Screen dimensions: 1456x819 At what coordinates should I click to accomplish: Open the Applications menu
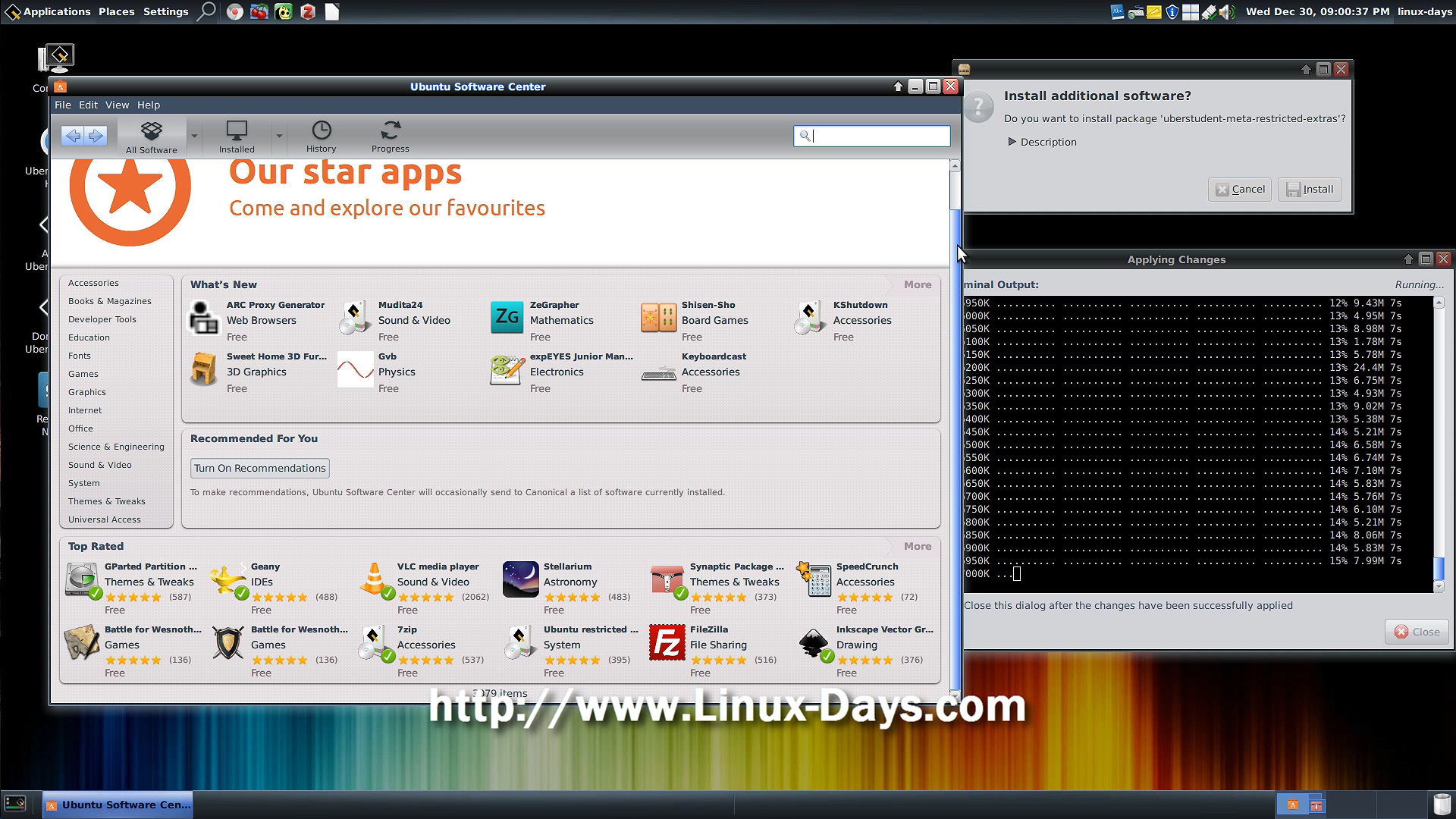coord(49,11)
